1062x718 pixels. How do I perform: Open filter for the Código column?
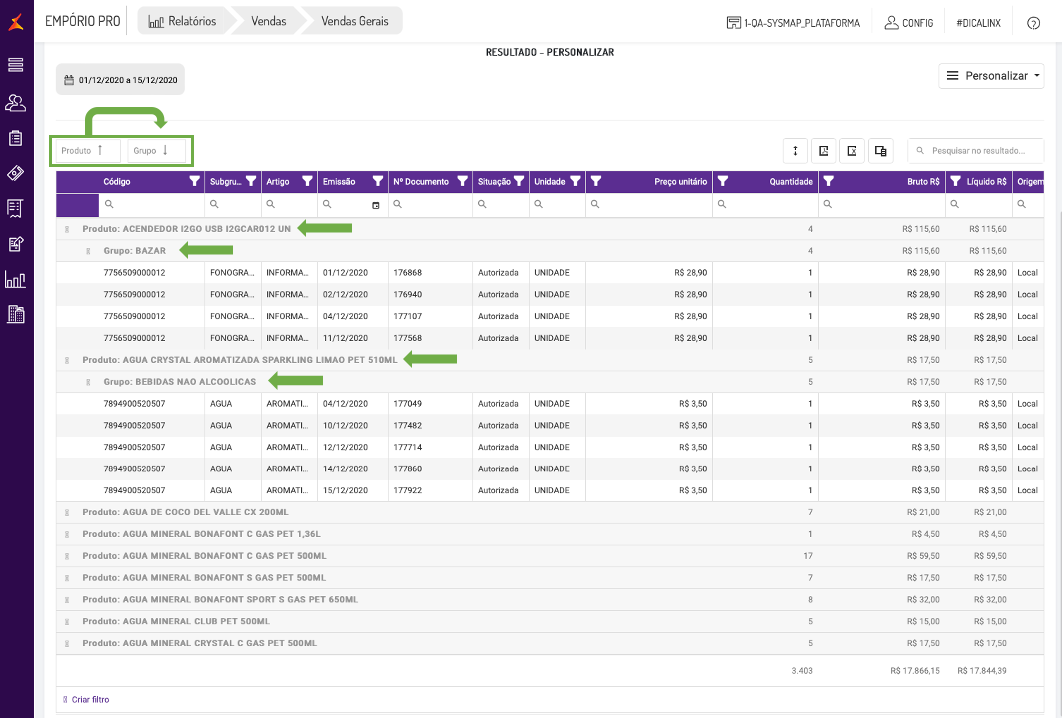click(x=194, y=182)
